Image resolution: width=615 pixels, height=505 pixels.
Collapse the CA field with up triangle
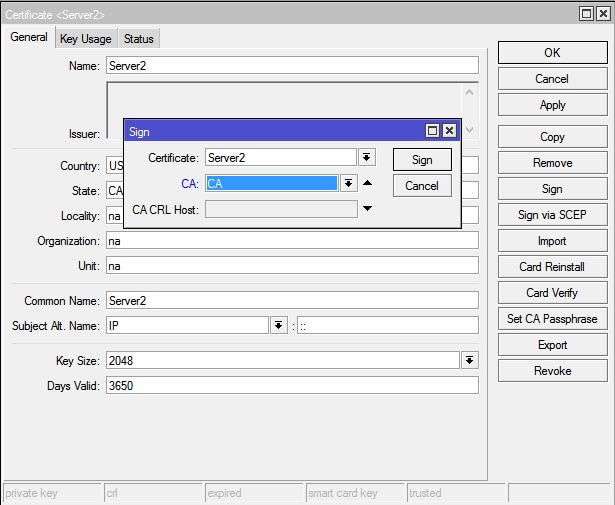click(367, 183)
